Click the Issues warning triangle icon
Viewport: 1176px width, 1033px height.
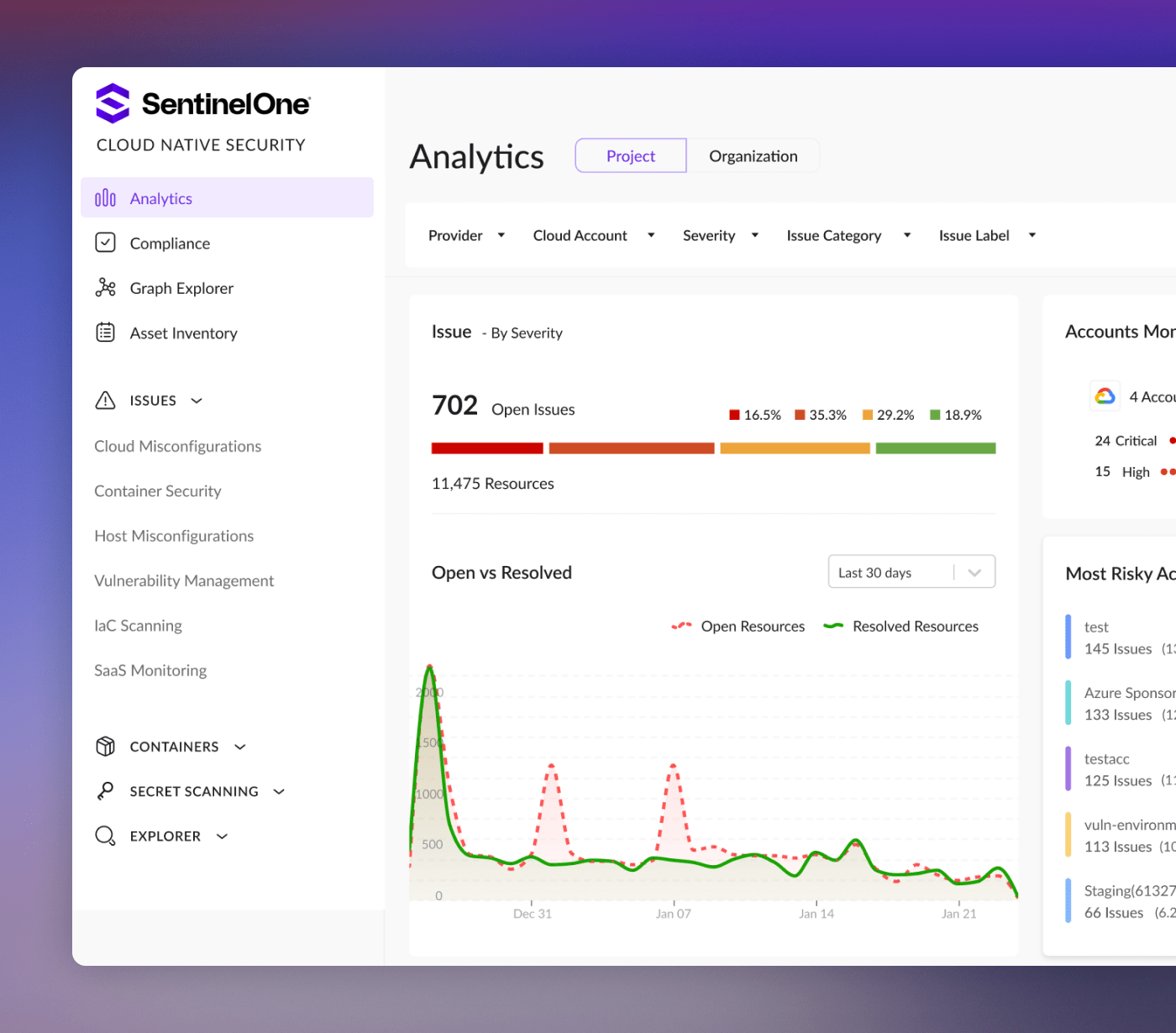coord(105,401)
